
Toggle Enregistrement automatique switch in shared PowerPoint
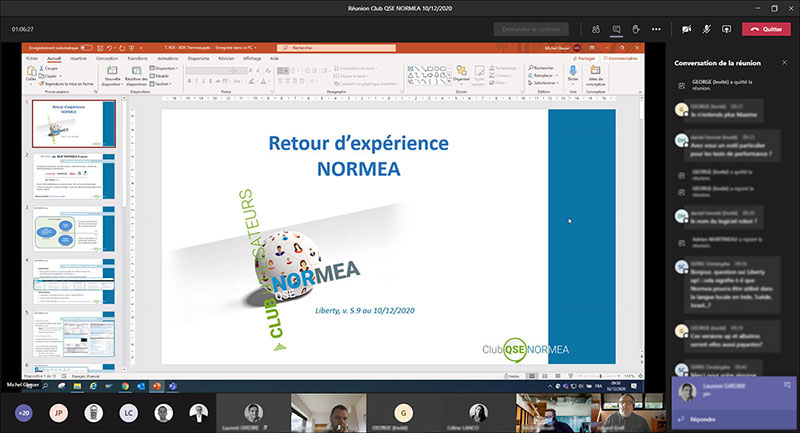[x=86, y=48]
